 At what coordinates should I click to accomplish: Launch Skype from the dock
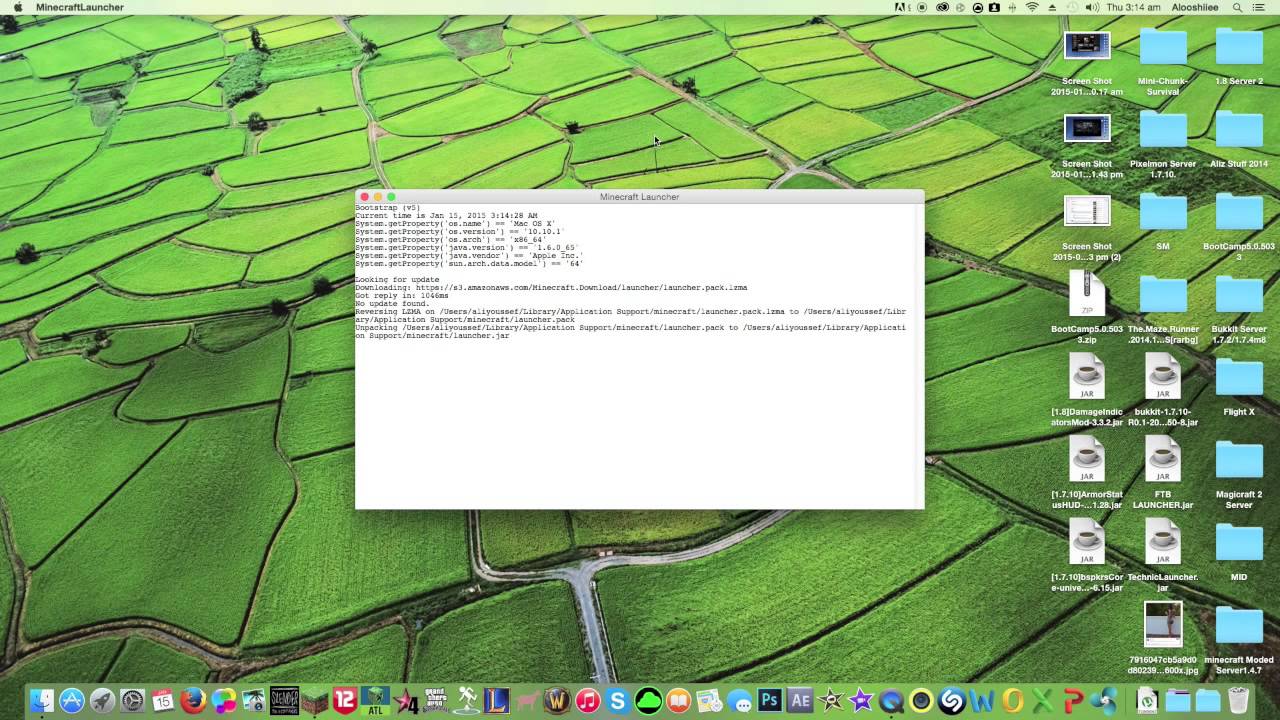618,701
